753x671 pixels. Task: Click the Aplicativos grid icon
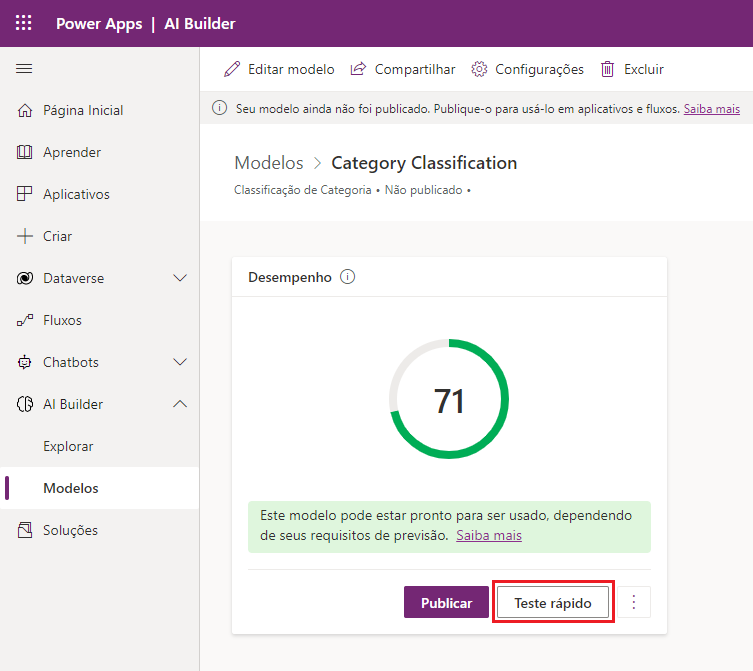(24, 194)
